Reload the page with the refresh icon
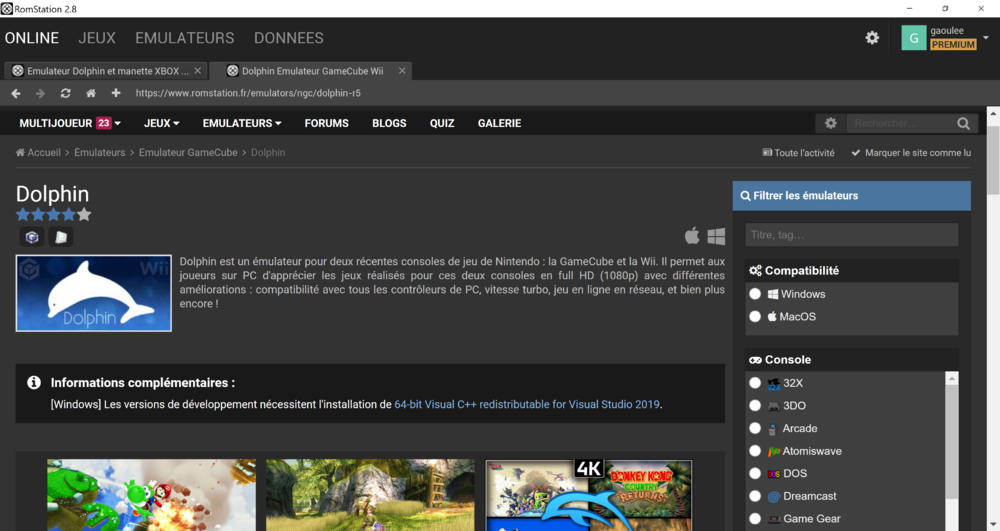 (65, 93)
